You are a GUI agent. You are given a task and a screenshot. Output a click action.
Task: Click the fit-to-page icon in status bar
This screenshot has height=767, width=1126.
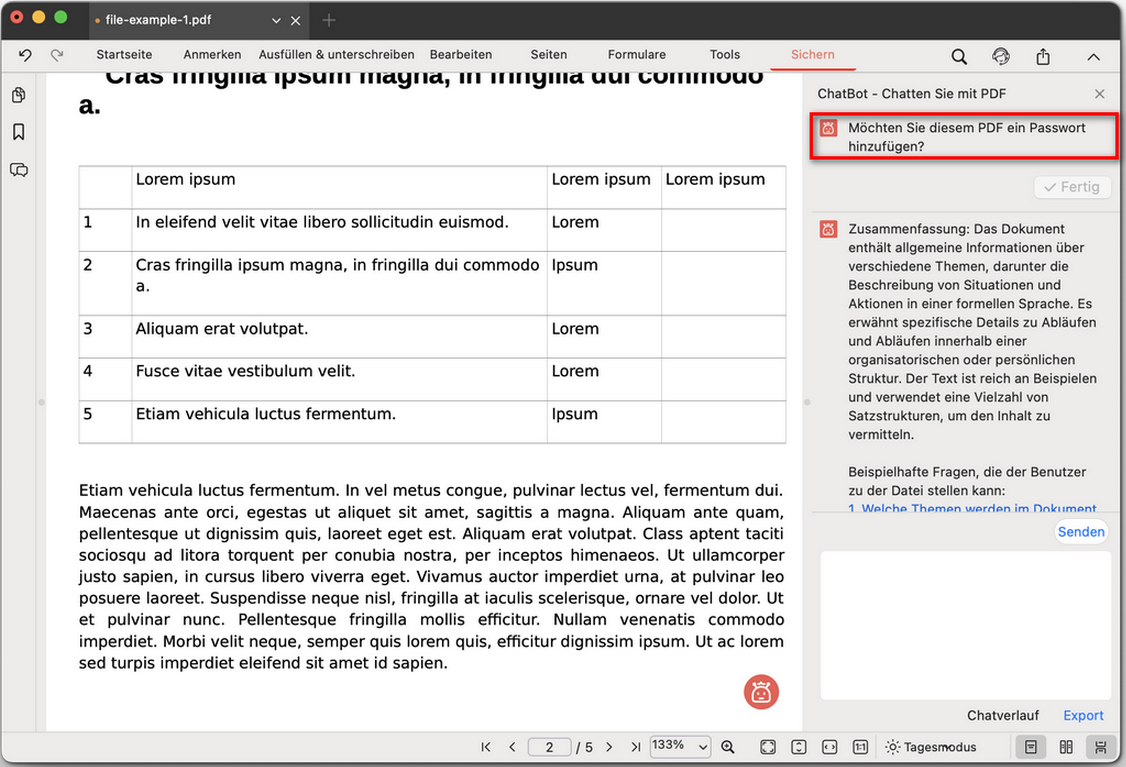[767, 746]
